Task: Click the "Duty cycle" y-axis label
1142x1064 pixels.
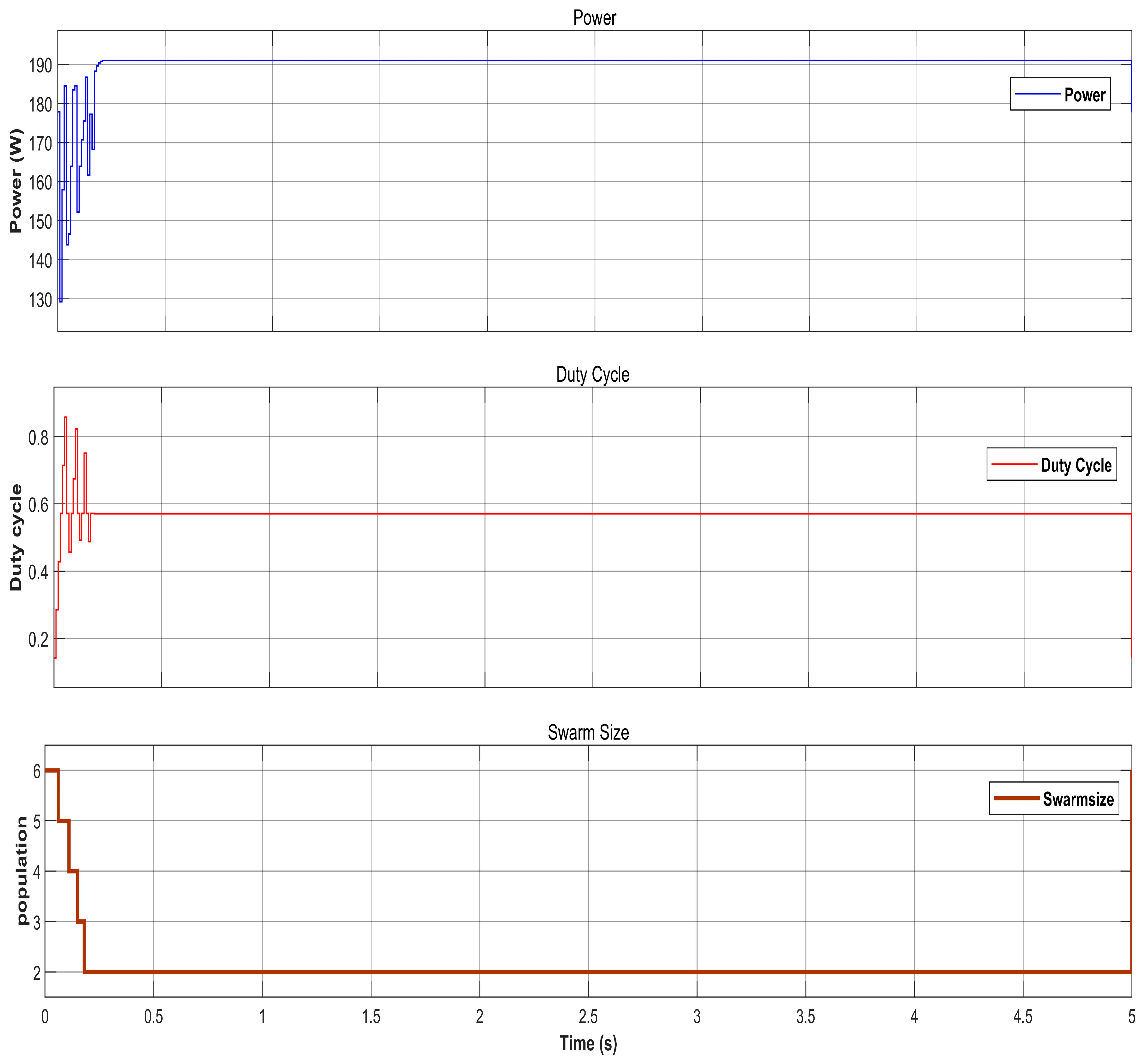Action: pyautogui.click(x=16, y=537)
